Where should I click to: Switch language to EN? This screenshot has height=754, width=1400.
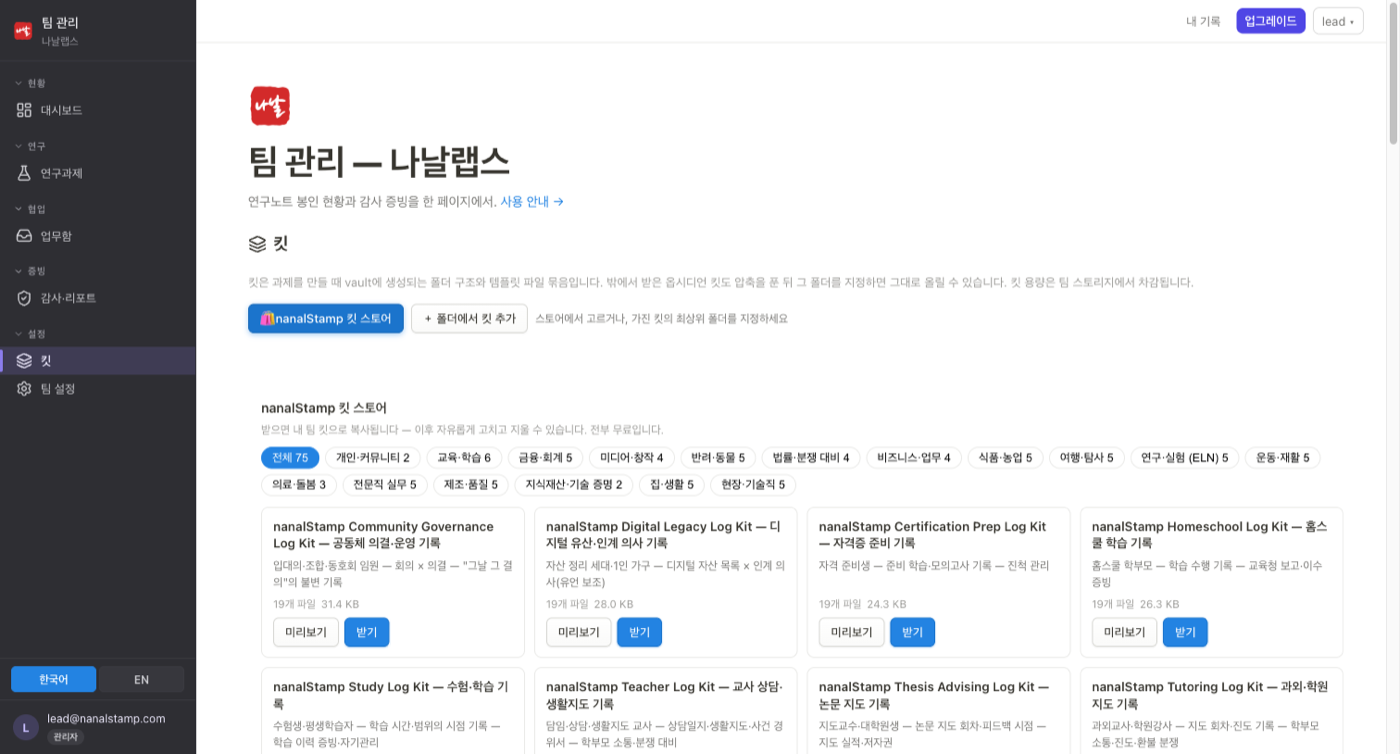tap(141, 679)
